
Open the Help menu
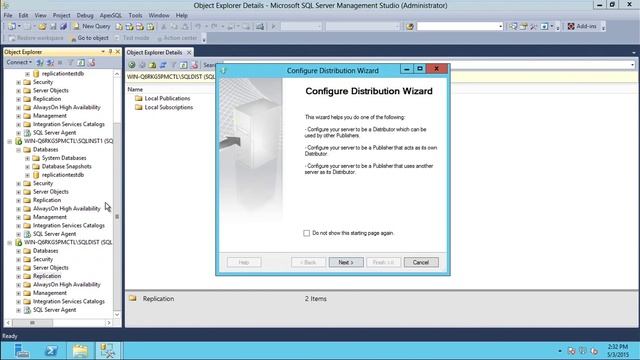(182, 16)
